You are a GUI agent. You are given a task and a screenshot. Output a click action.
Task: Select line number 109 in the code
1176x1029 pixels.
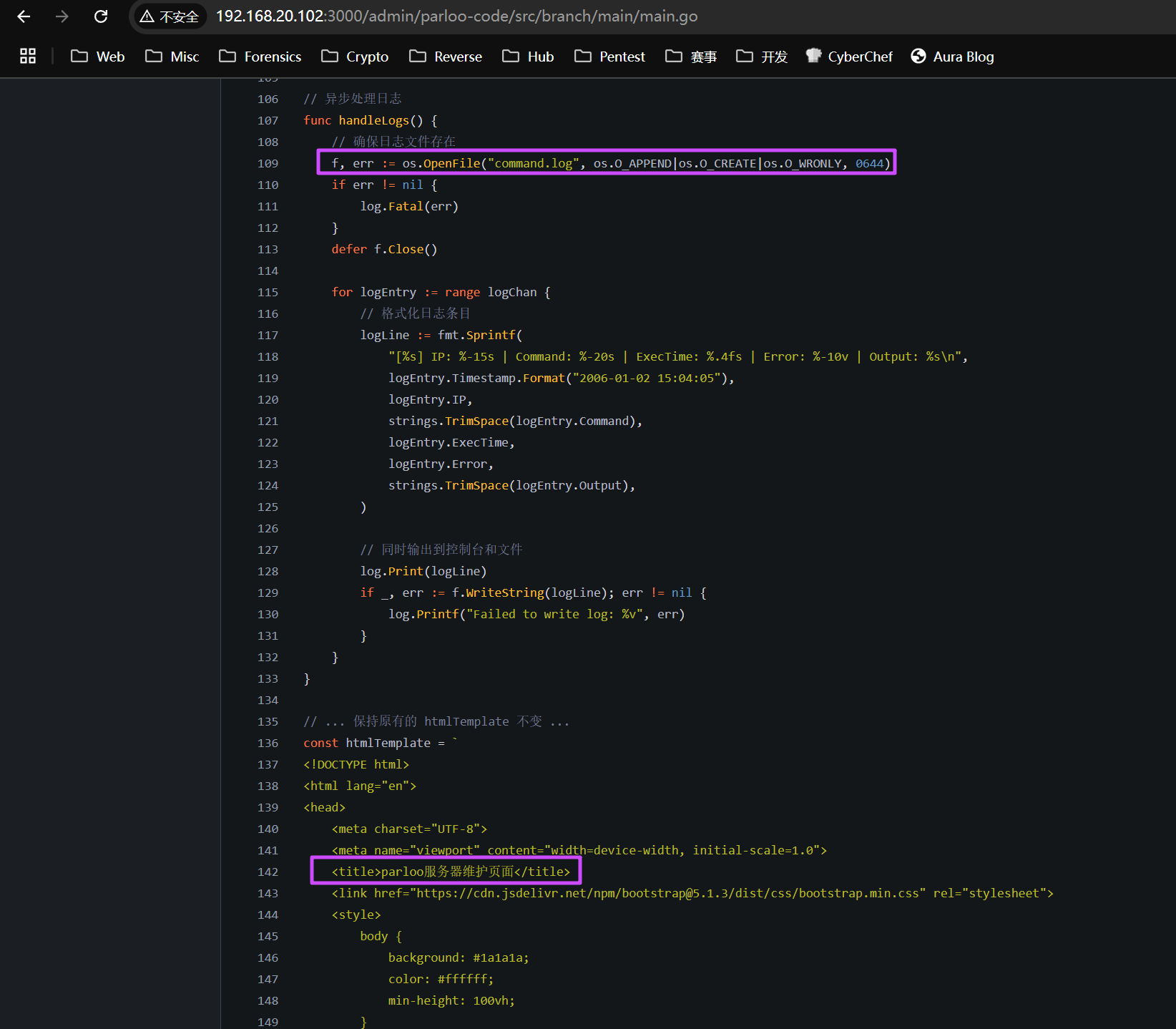pos(268,163)
